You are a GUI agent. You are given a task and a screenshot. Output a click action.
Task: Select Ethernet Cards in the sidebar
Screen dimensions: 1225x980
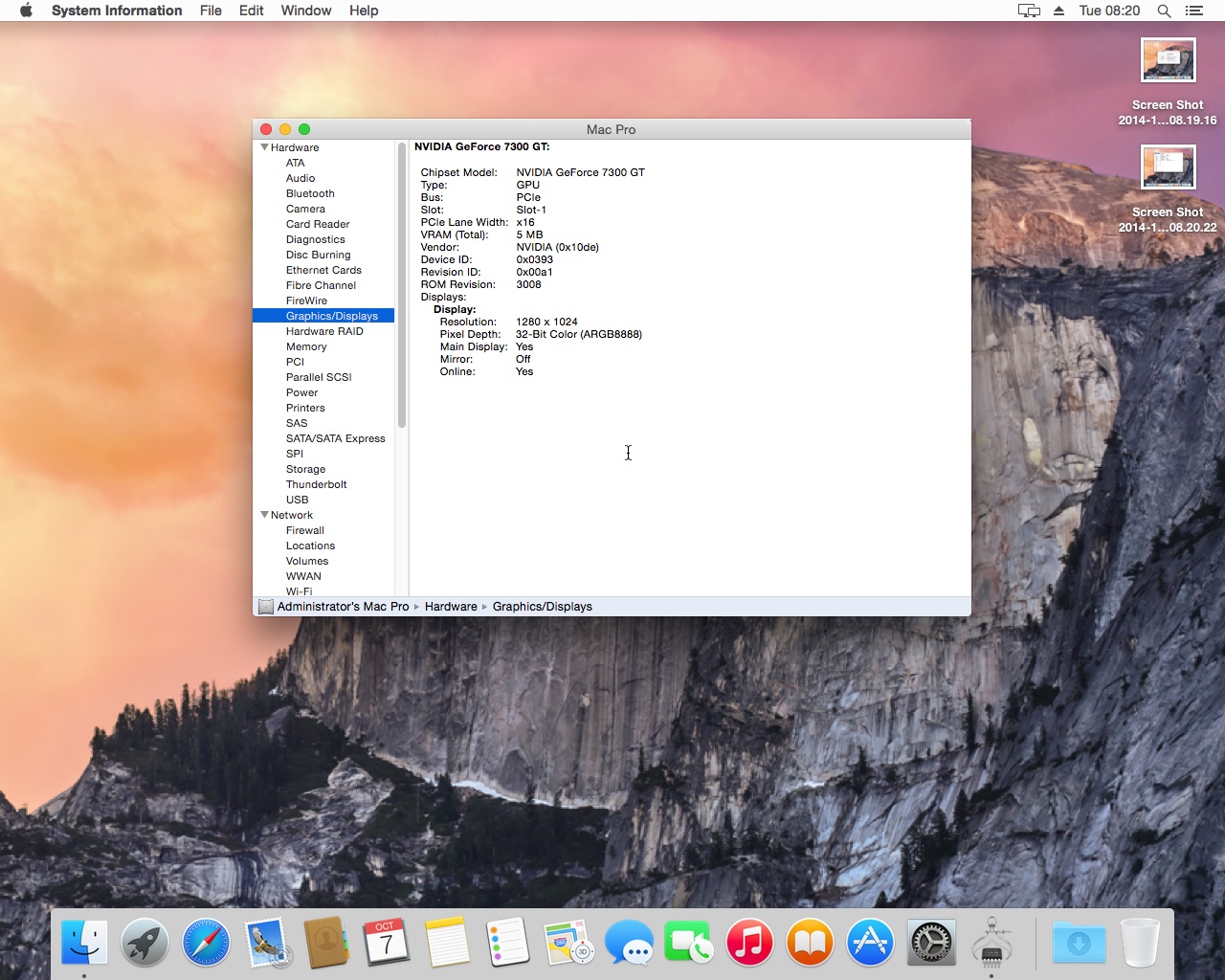coord(323,270)
